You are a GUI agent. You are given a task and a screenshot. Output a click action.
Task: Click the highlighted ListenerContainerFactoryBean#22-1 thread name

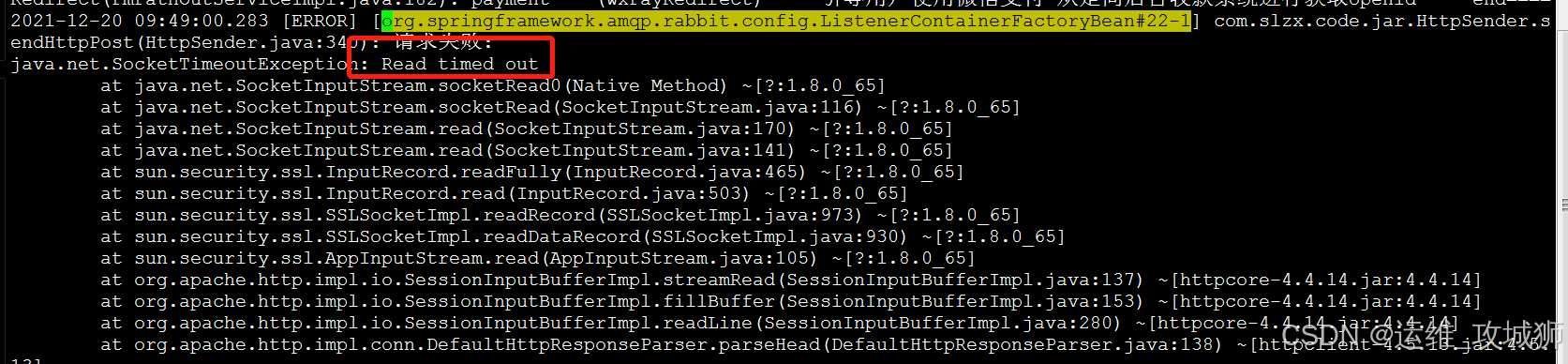point(786,21)
